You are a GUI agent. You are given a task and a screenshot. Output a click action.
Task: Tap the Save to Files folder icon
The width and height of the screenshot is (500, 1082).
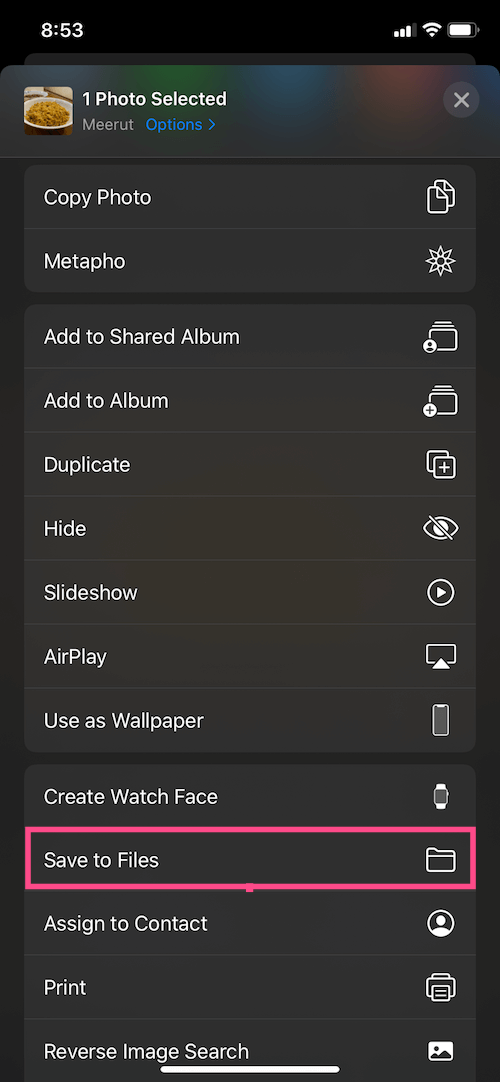441,860
